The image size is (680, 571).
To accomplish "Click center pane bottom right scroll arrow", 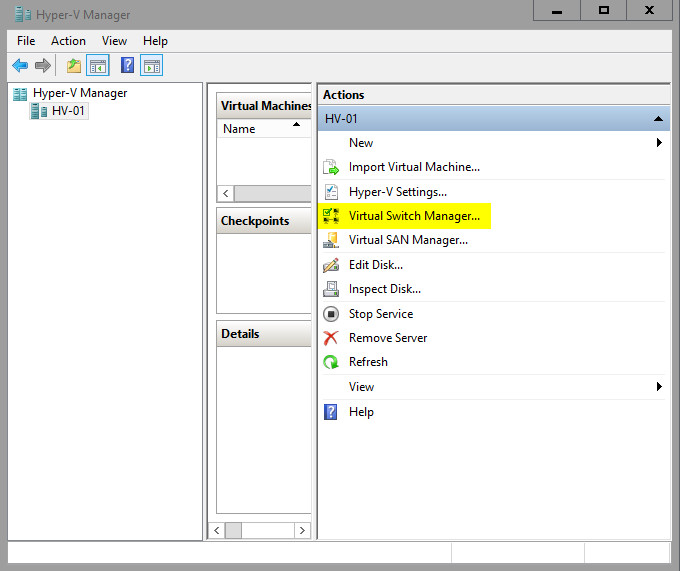I will tap(302, 530).
